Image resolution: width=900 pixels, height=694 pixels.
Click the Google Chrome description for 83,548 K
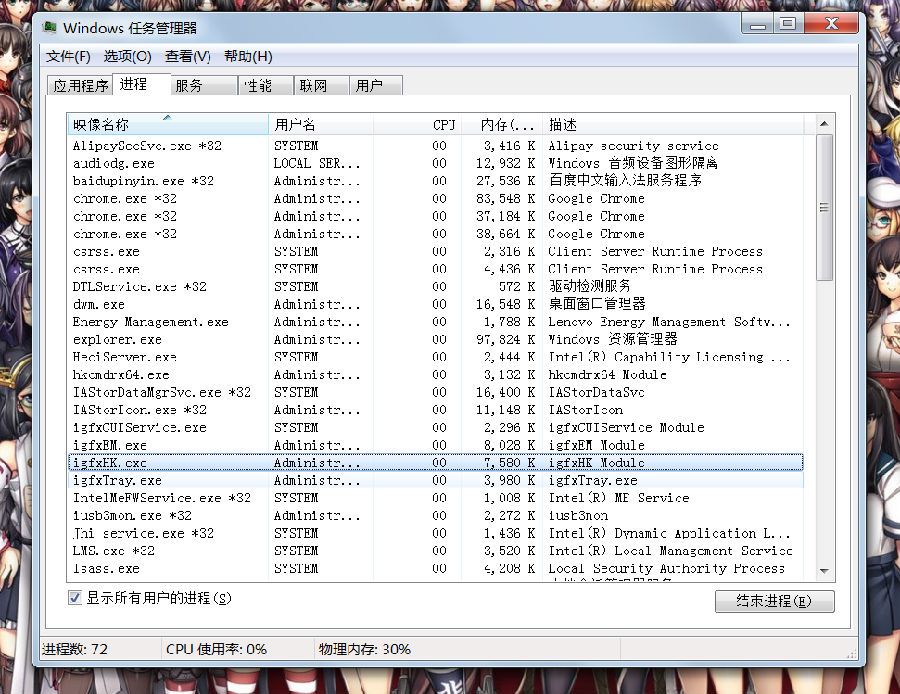(596, 199)
